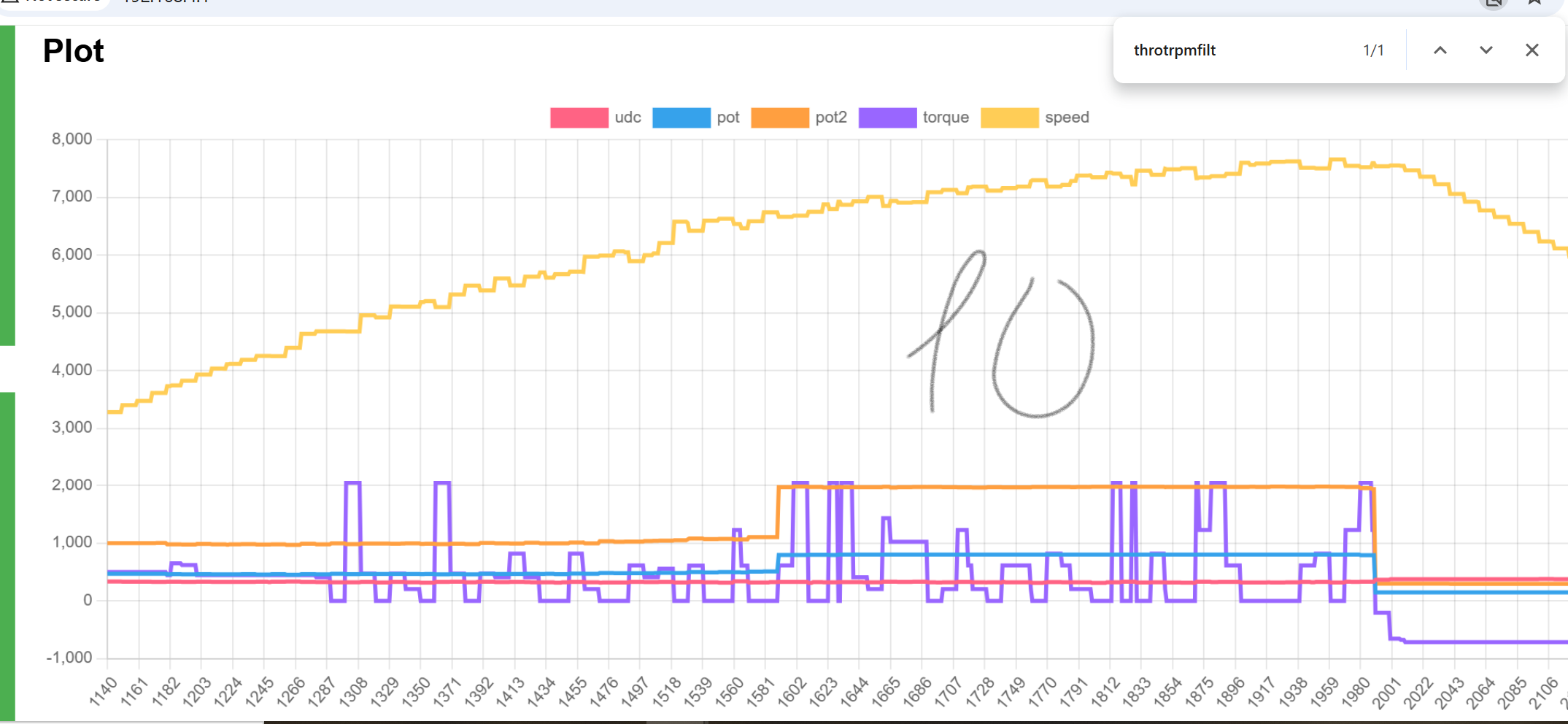Click the 1/1 match counter

1373,50
